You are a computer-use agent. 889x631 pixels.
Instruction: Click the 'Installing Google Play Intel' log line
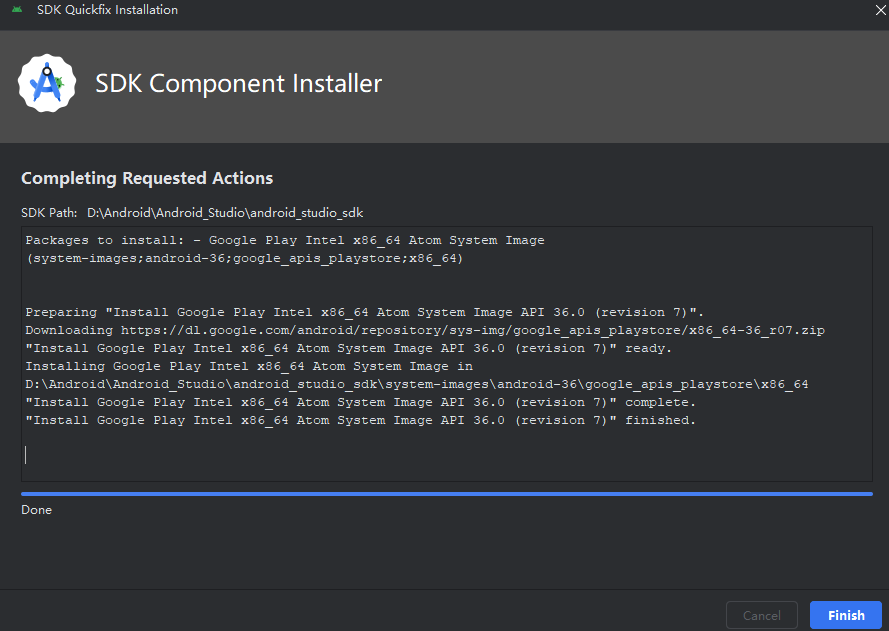coord(249,366)
